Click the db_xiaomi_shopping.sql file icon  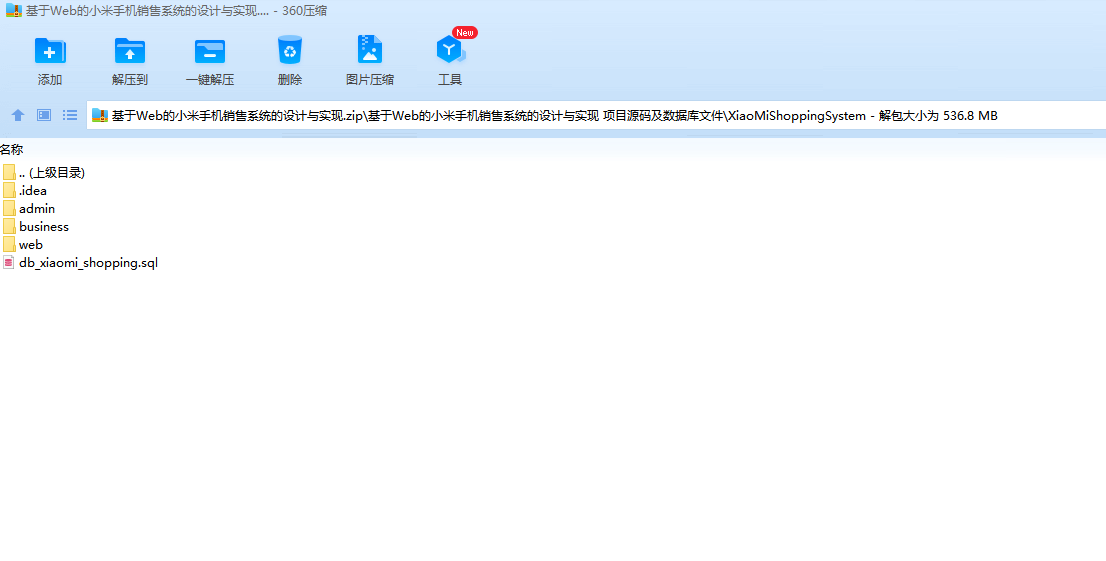pos(8,263)
